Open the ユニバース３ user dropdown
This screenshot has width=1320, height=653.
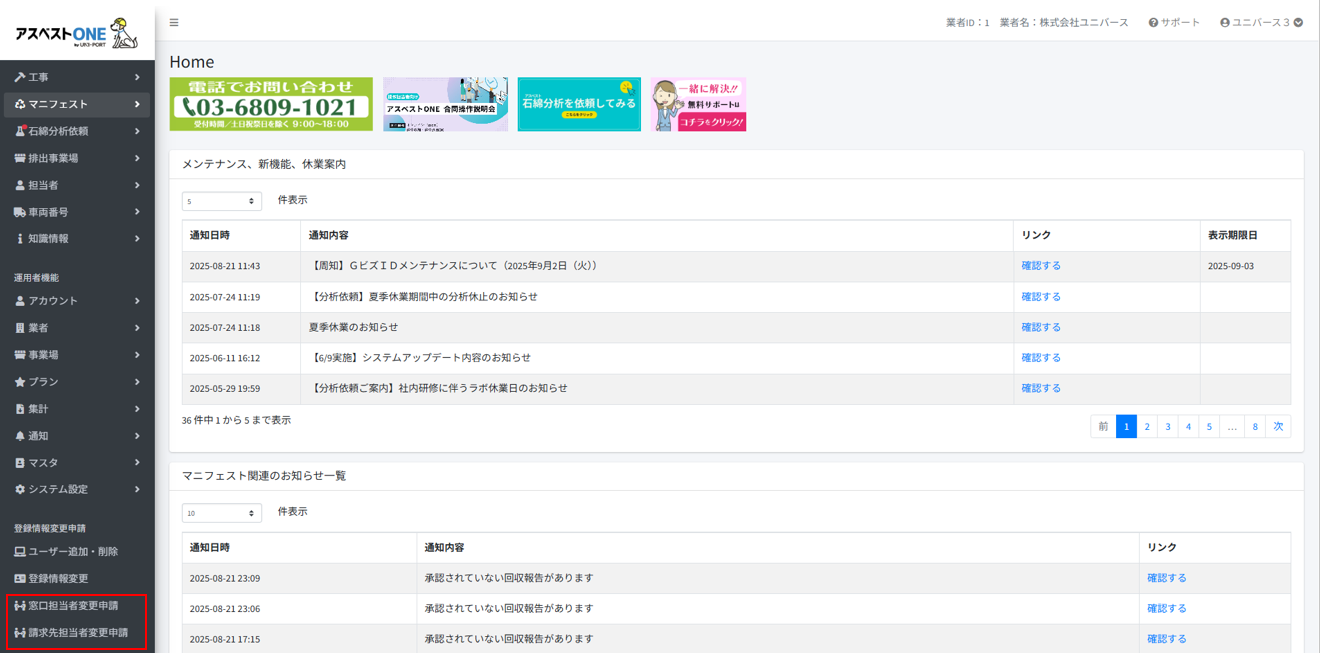1261,22
